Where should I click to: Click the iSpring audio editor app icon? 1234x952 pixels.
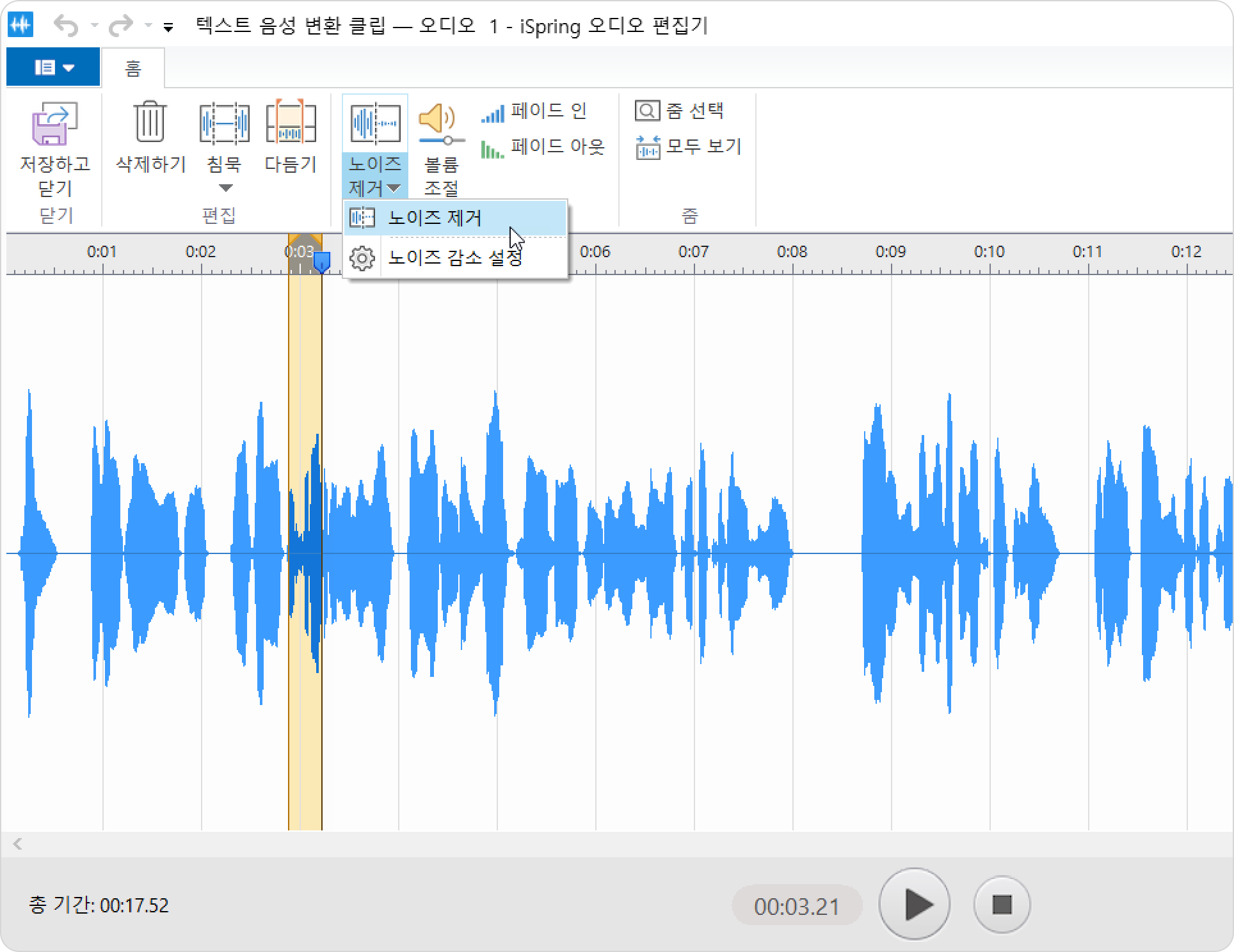21,26
